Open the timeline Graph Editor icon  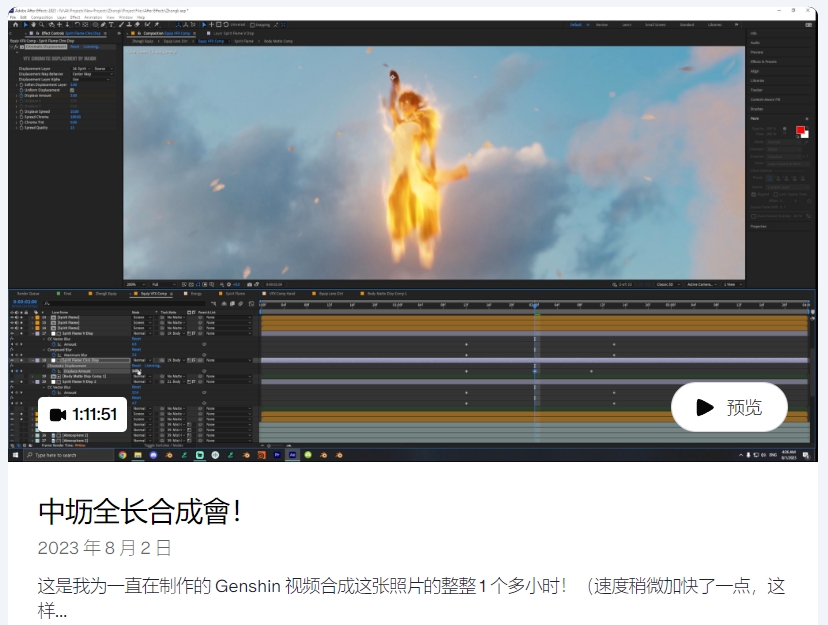(x=251, y=304)
